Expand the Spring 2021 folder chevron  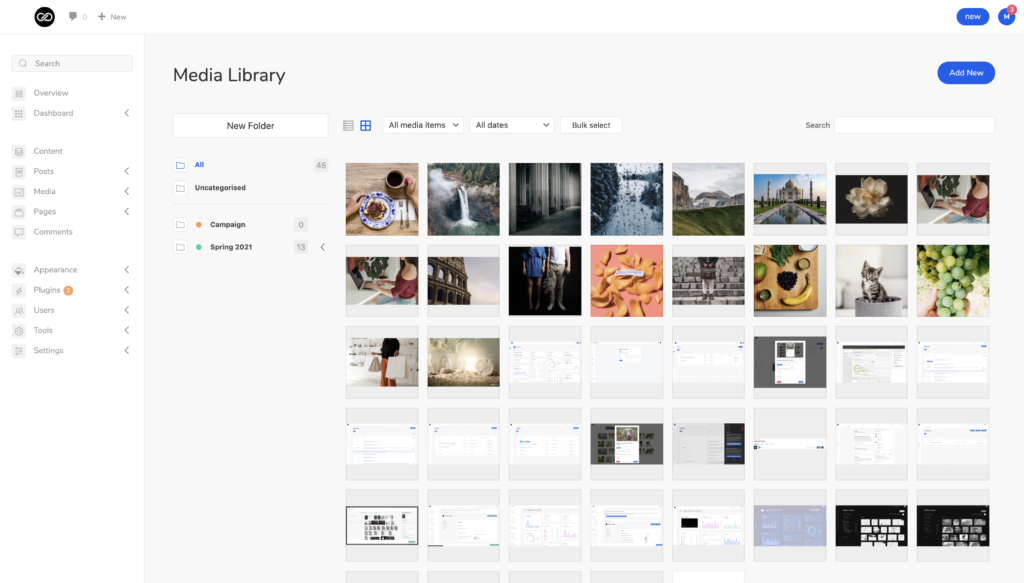[x=322, y=247]
